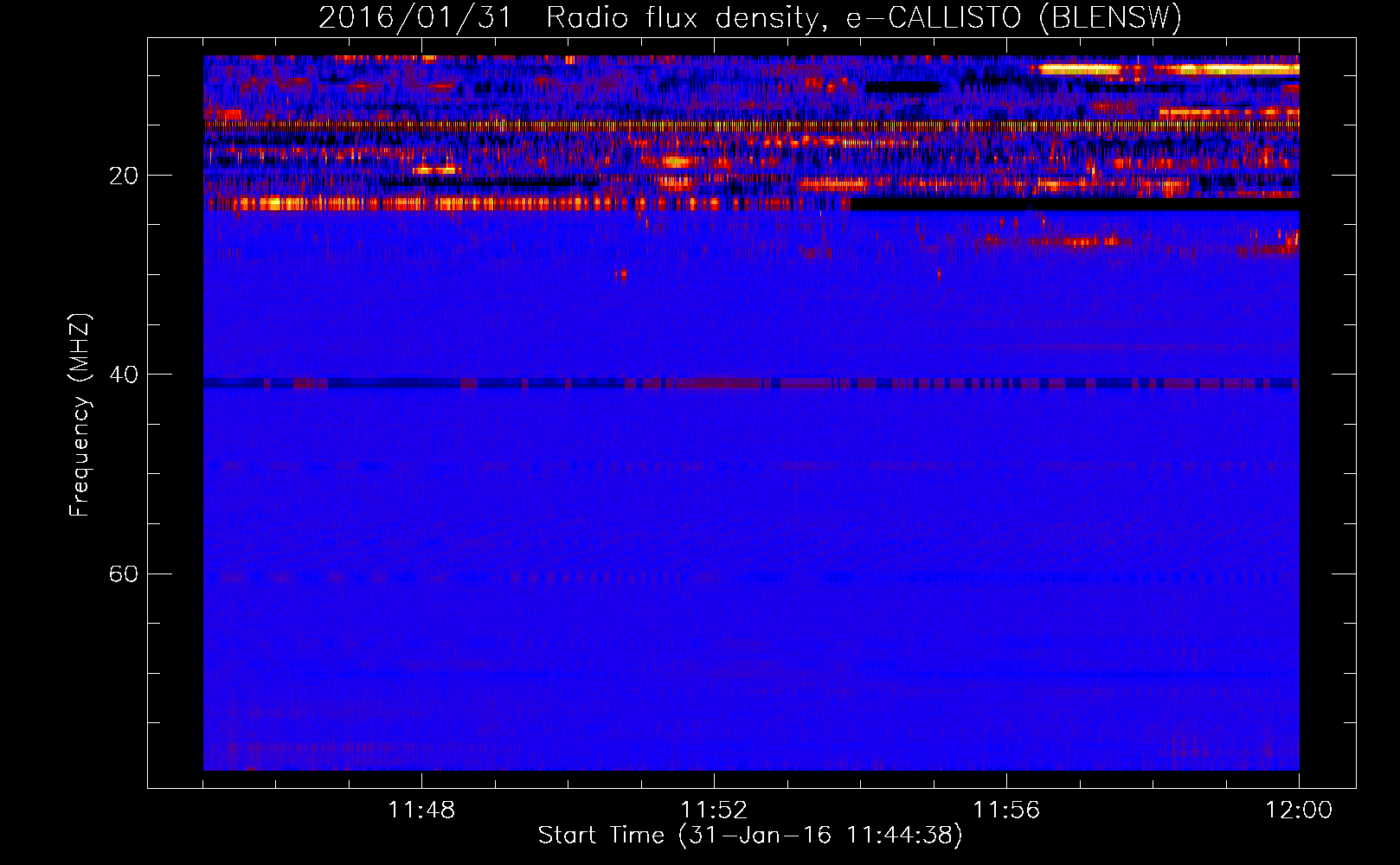This screenshot has width=1400, height=865.
Task: Click the 'Start Time (31-Jan-16 11:44:38)' label
Action: coord(750,836)
